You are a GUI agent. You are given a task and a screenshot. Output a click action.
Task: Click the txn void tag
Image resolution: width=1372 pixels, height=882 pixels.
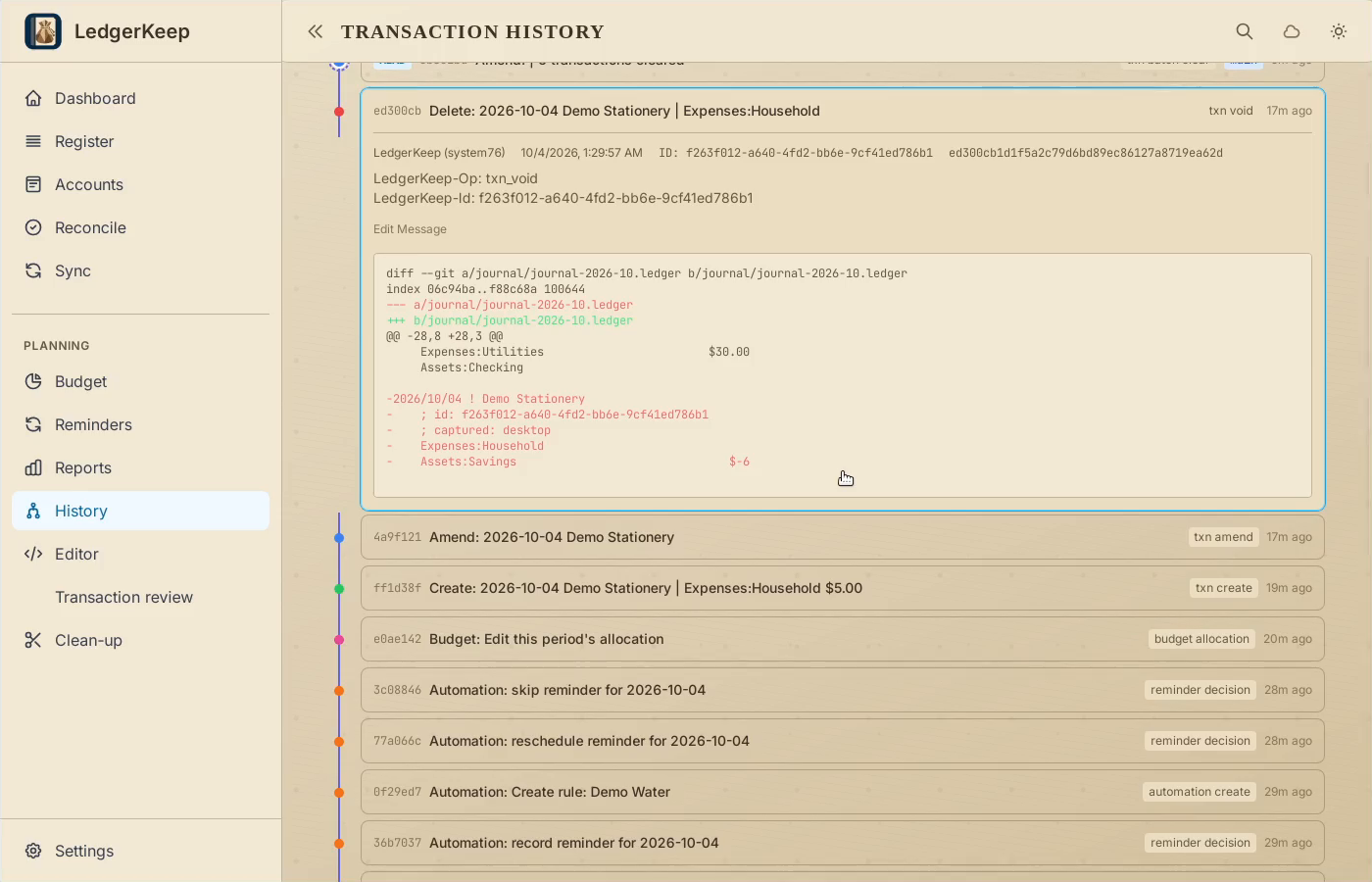[1231, 111]
